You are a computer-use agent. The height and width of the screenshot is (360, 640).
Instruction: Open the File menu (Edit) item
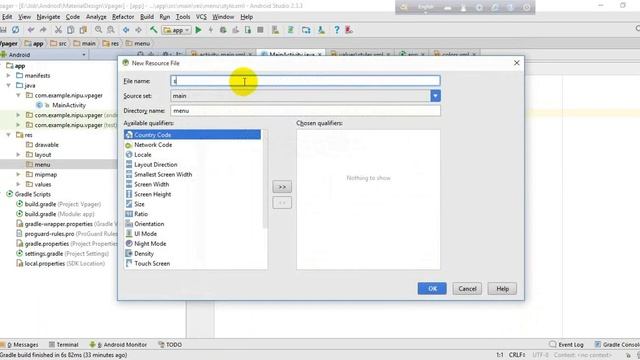[x=7, y=17]
